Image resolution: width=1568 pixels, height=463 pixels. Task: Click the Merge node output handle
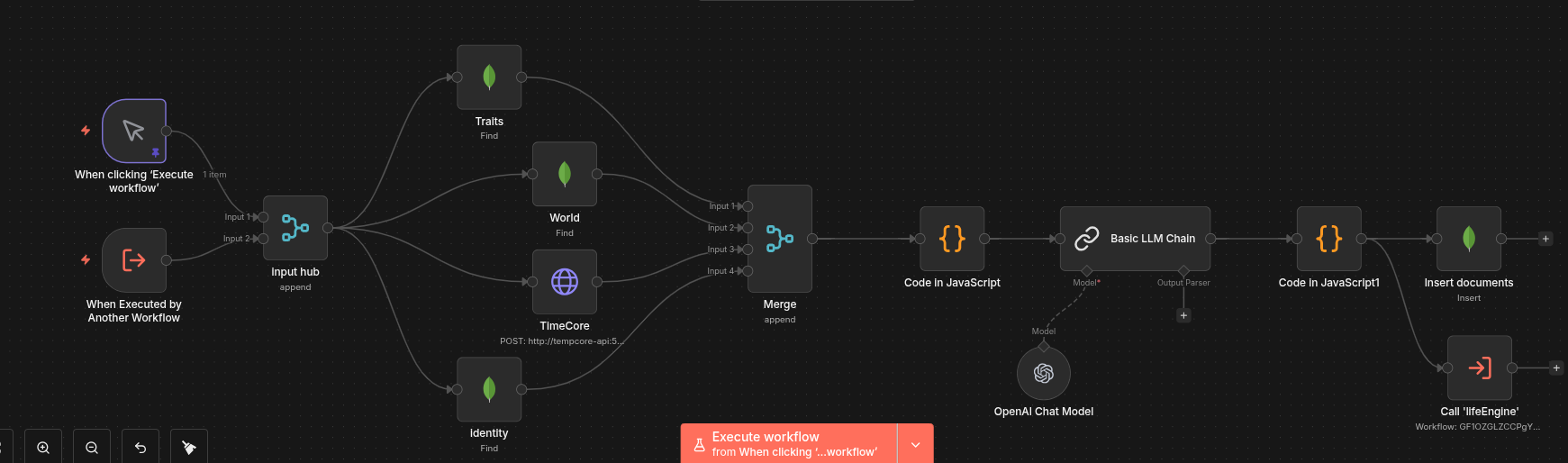pos(812,239)
